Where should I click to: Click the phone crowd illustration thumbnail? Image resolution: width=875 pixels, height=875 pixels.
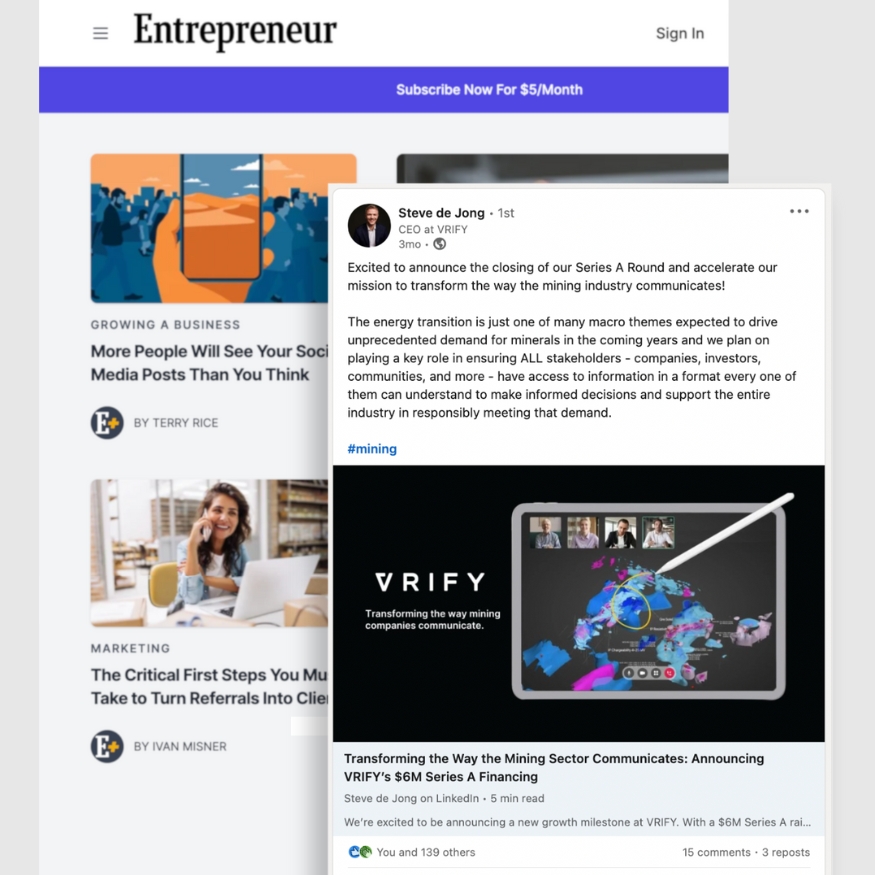pos(209,228)
